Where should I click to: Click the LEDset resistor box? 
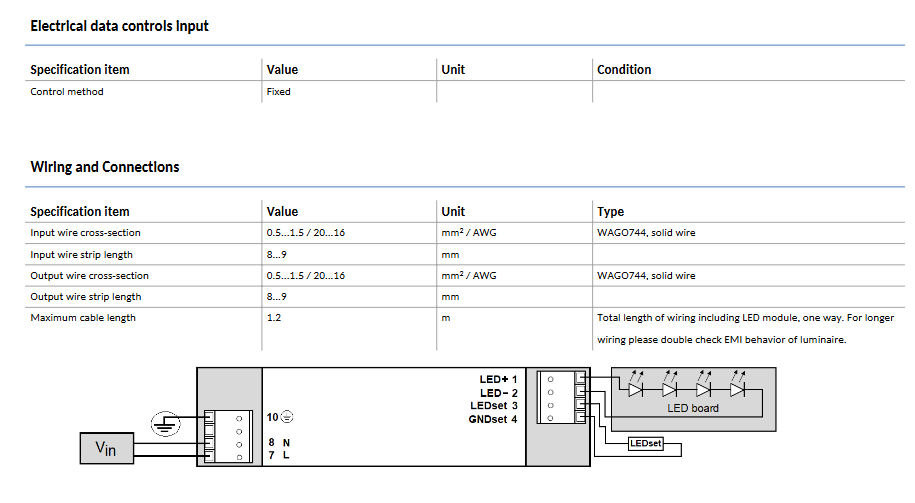(645, 442)
